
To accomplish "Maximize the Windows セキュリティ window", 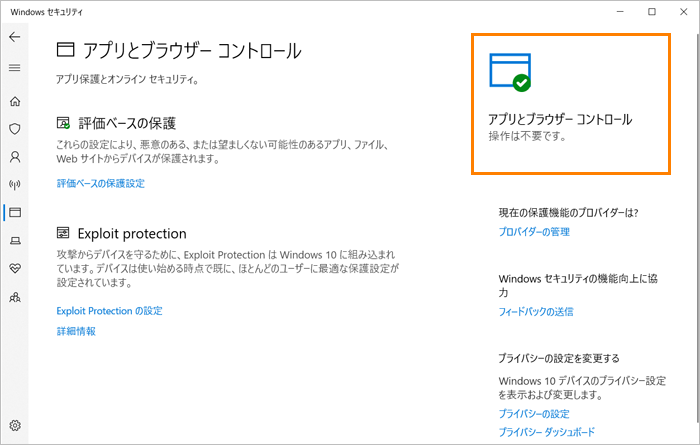I will click(x=652, y=12).
